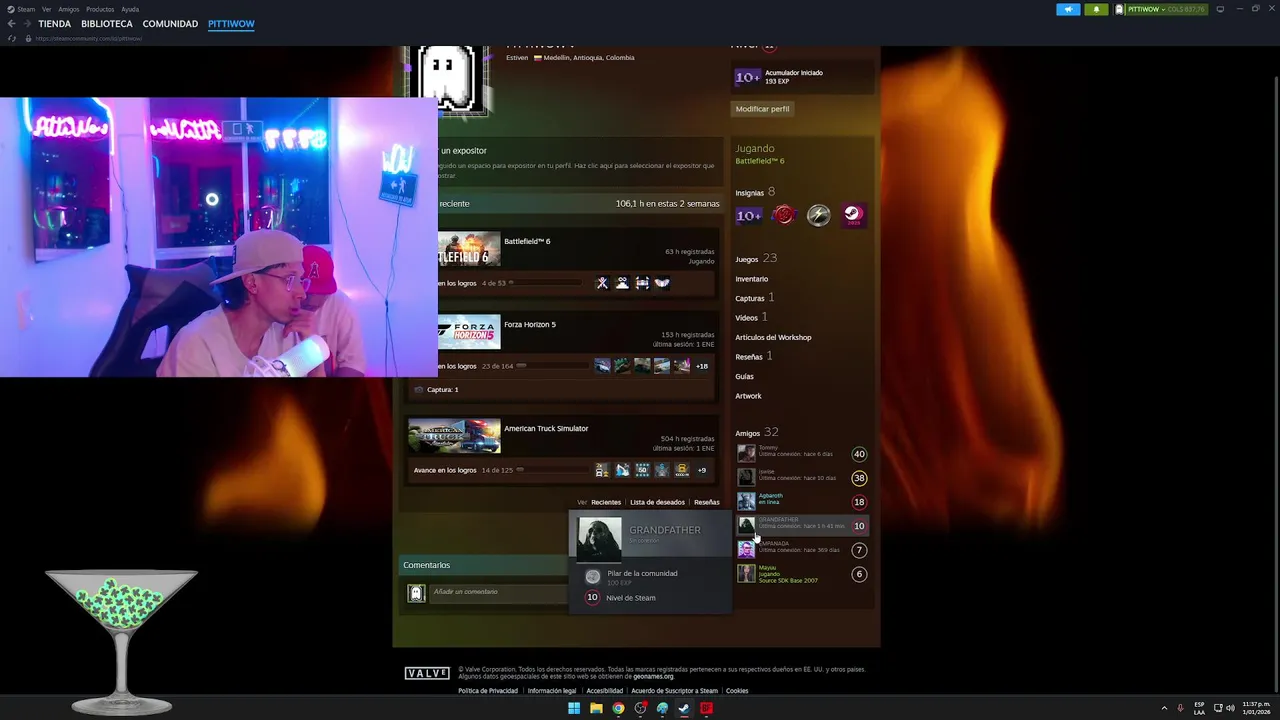Open Mayuu's friend entry
1280x720 pixels.
[x=802, y=573]
